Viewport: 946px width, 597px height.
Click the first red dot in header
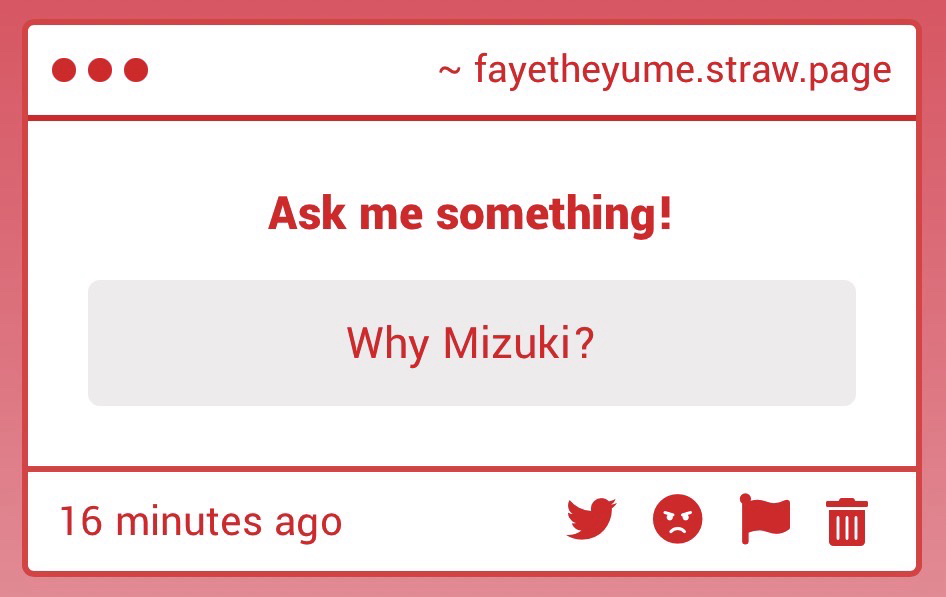[64, 70]
